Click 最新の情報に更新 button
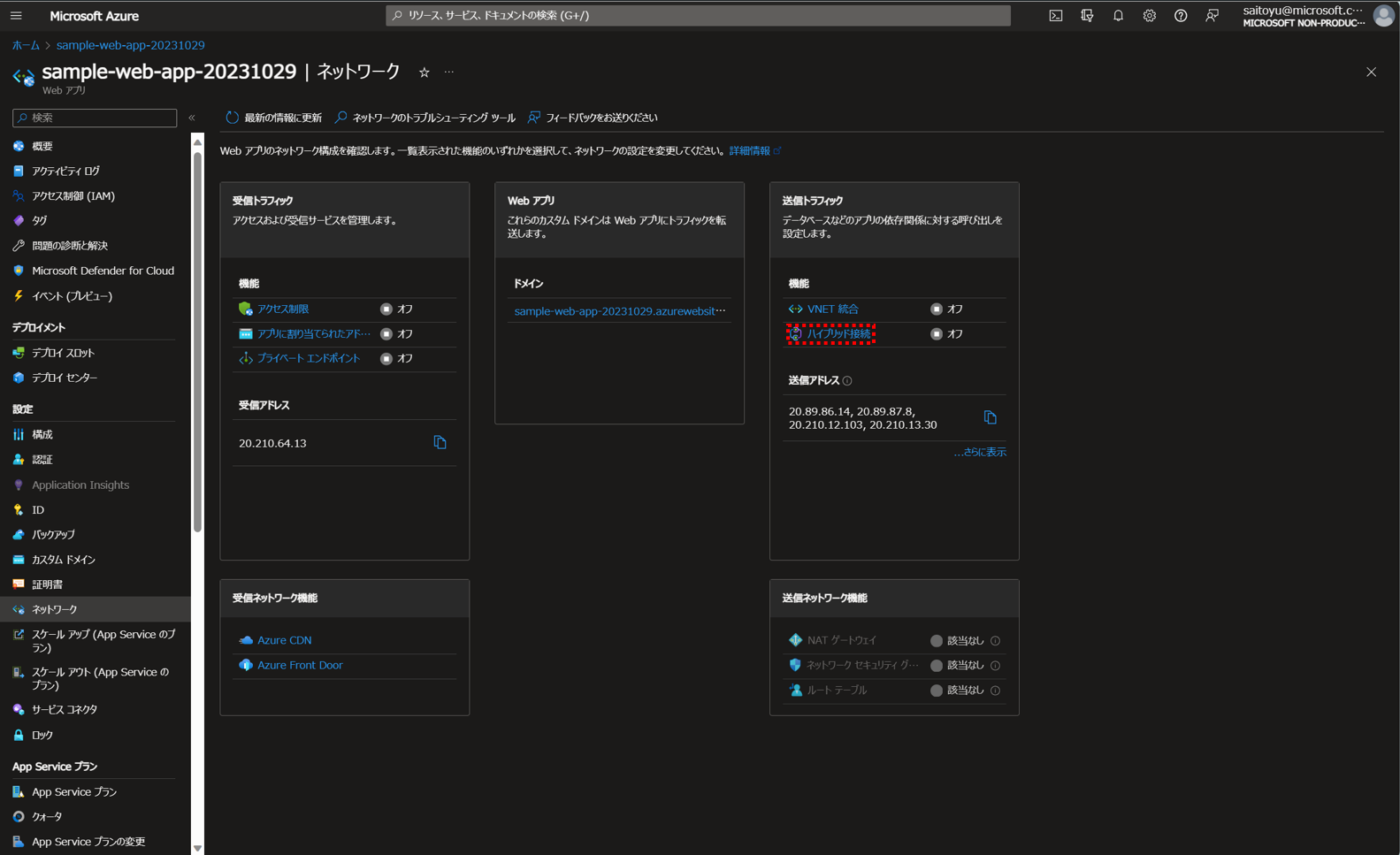The height and width of the screenshot is (855, 1400). (x=273, y=118)
